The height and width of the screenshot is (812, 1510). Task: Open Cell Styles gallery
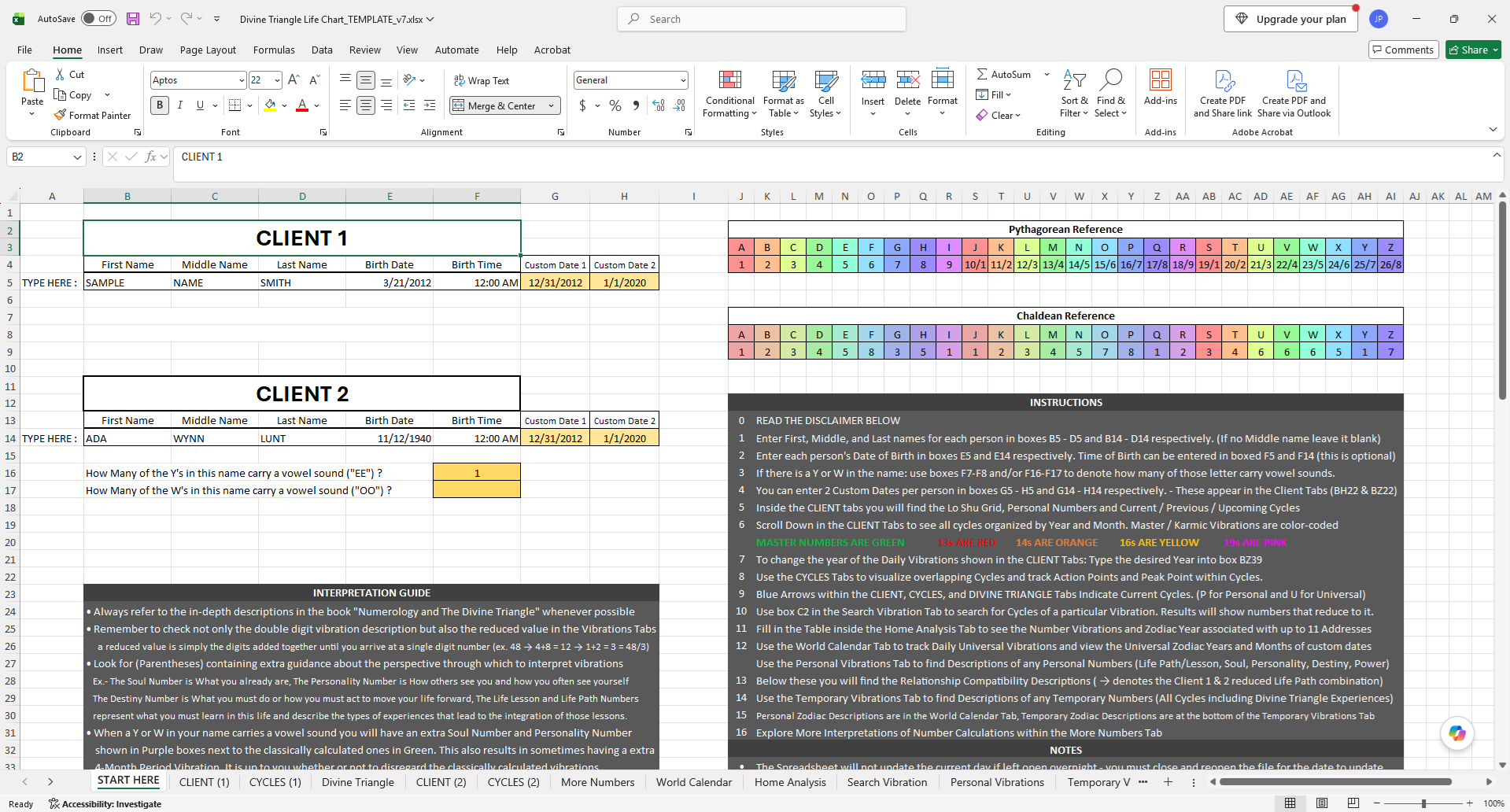pyautogui.click(x=826, y=94)
